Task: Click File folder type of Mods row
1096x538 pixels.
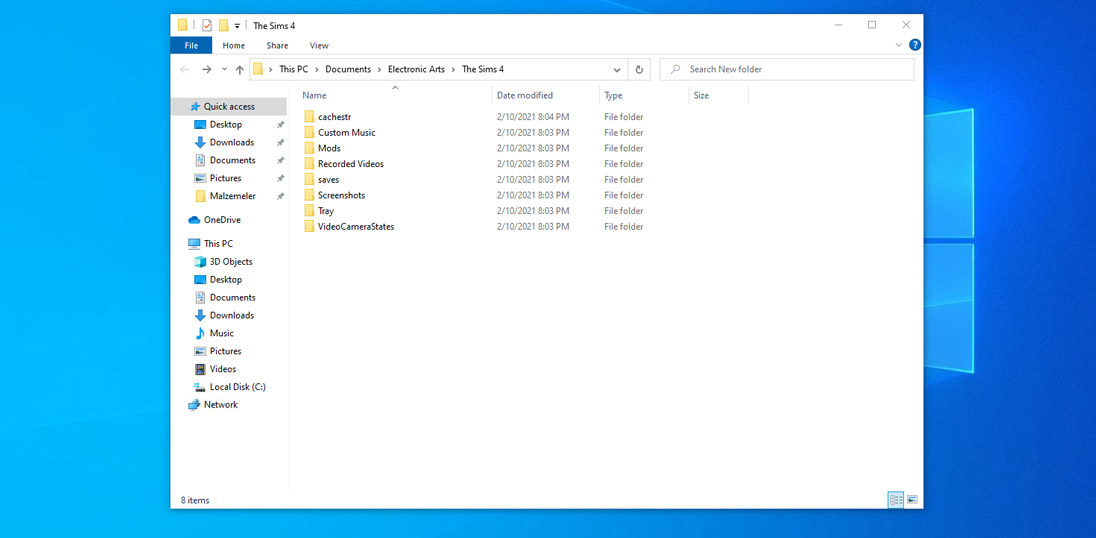Action: point(623,148)
